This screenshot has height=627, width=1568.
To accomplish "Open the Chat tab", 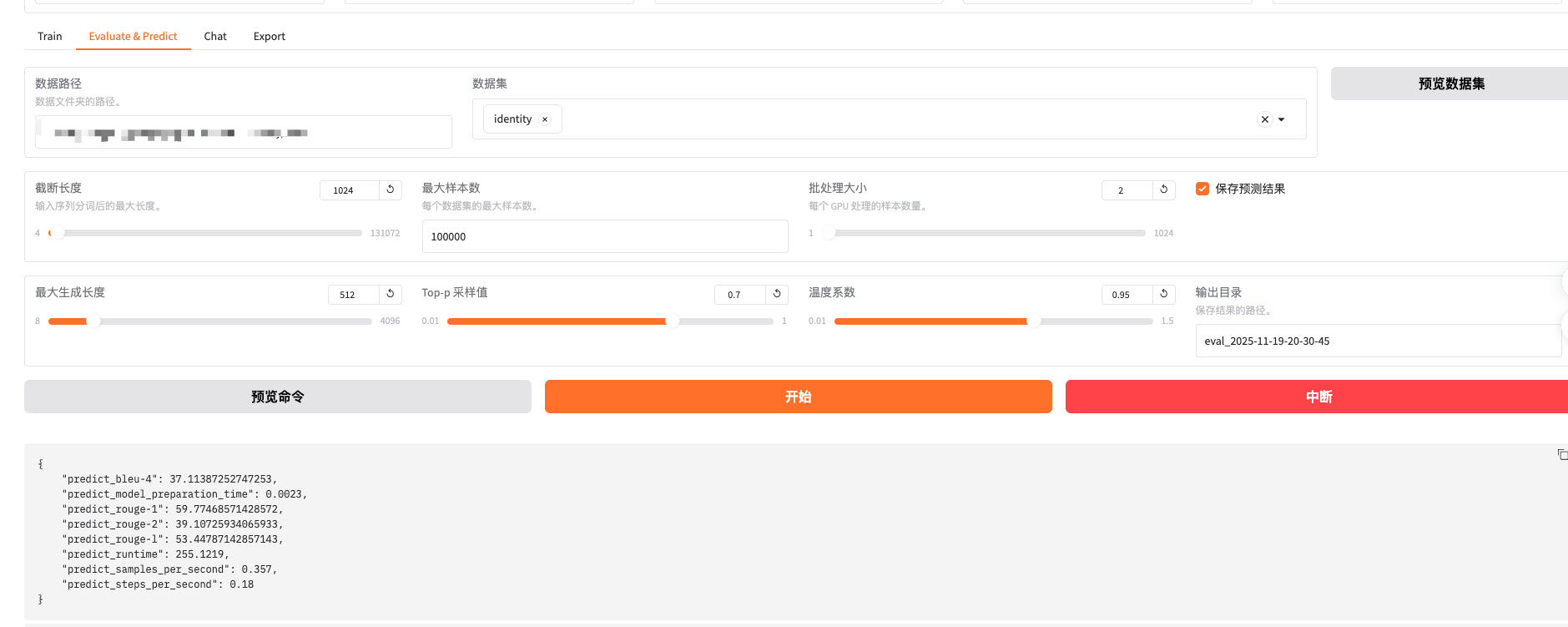I will tap(215, 37).
